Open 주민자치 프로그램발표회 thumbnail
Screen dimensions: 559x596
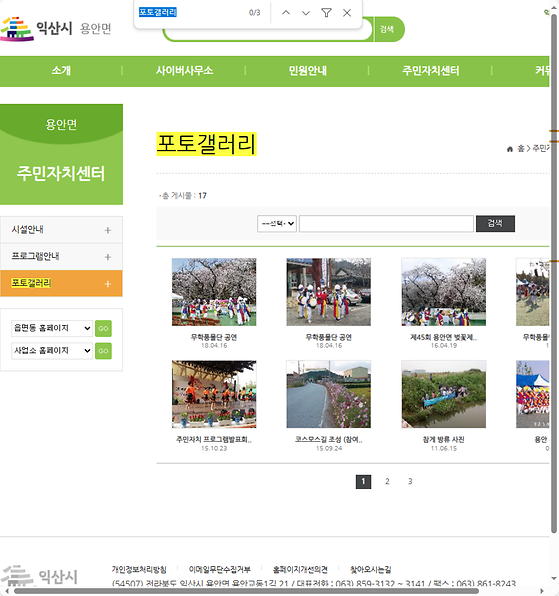coord(214,394)
